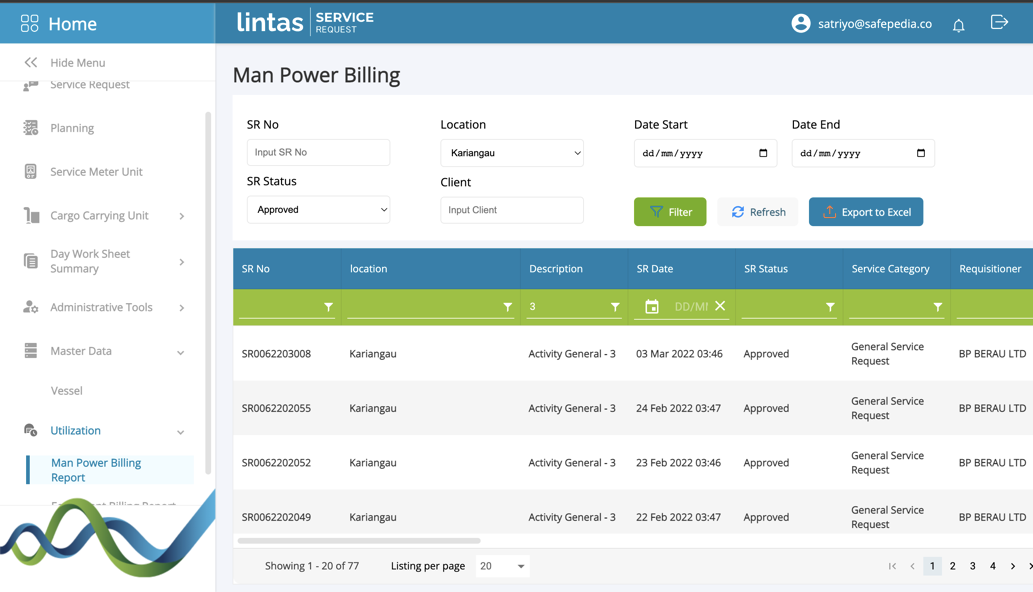The width and height of the screenshot is (1033, 592).
Task: Open the SR Status dropdown showing Approved
Action: point(318,210)
